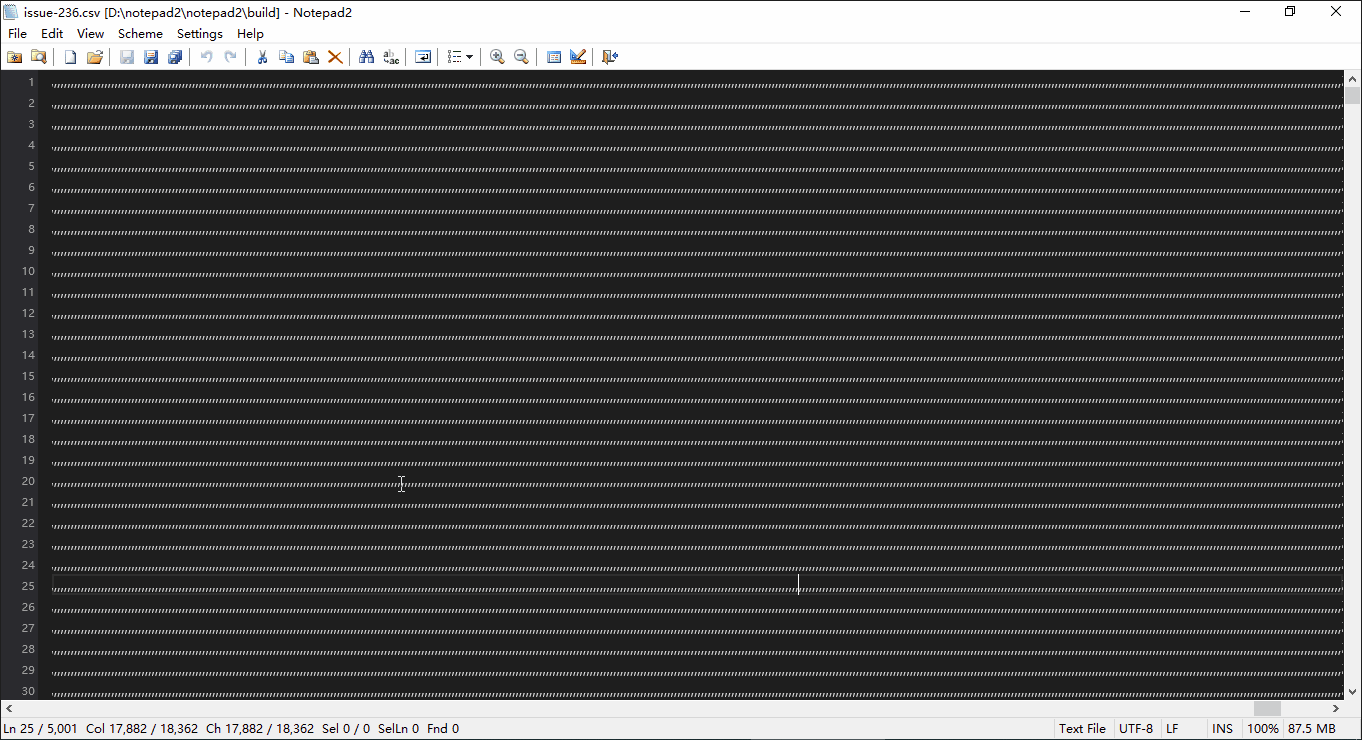Save the file with the floppy disk icon

[x=127, y=57]
